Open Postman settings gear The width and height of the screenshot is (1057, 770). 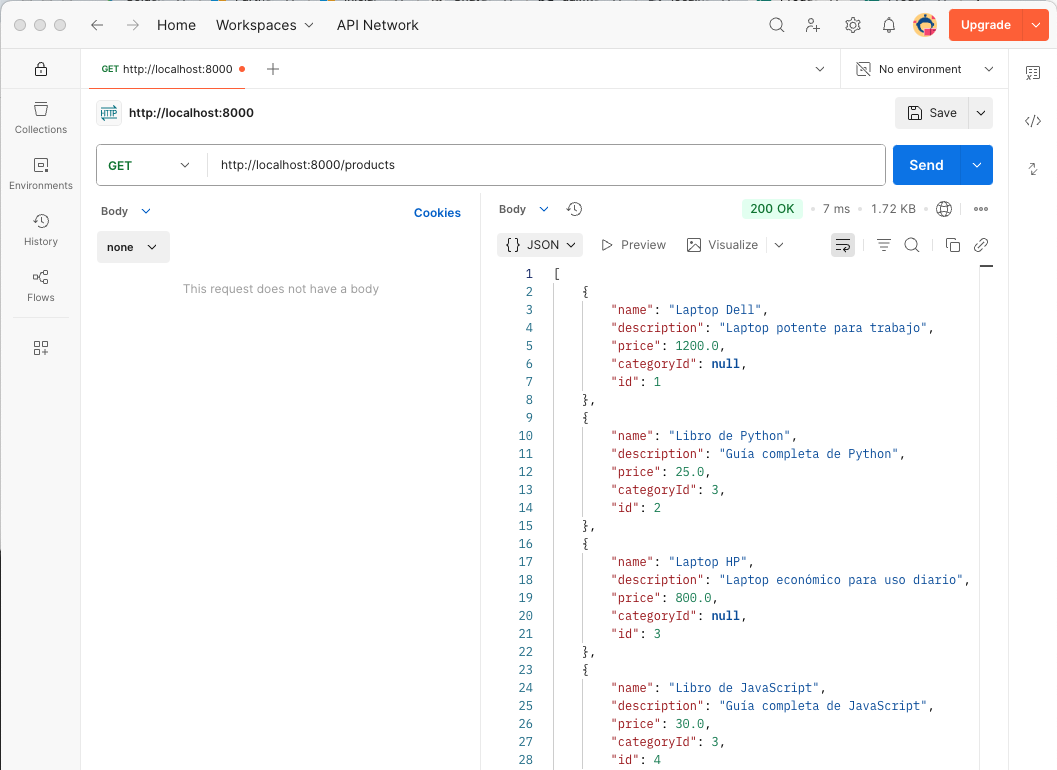point(853,25)
